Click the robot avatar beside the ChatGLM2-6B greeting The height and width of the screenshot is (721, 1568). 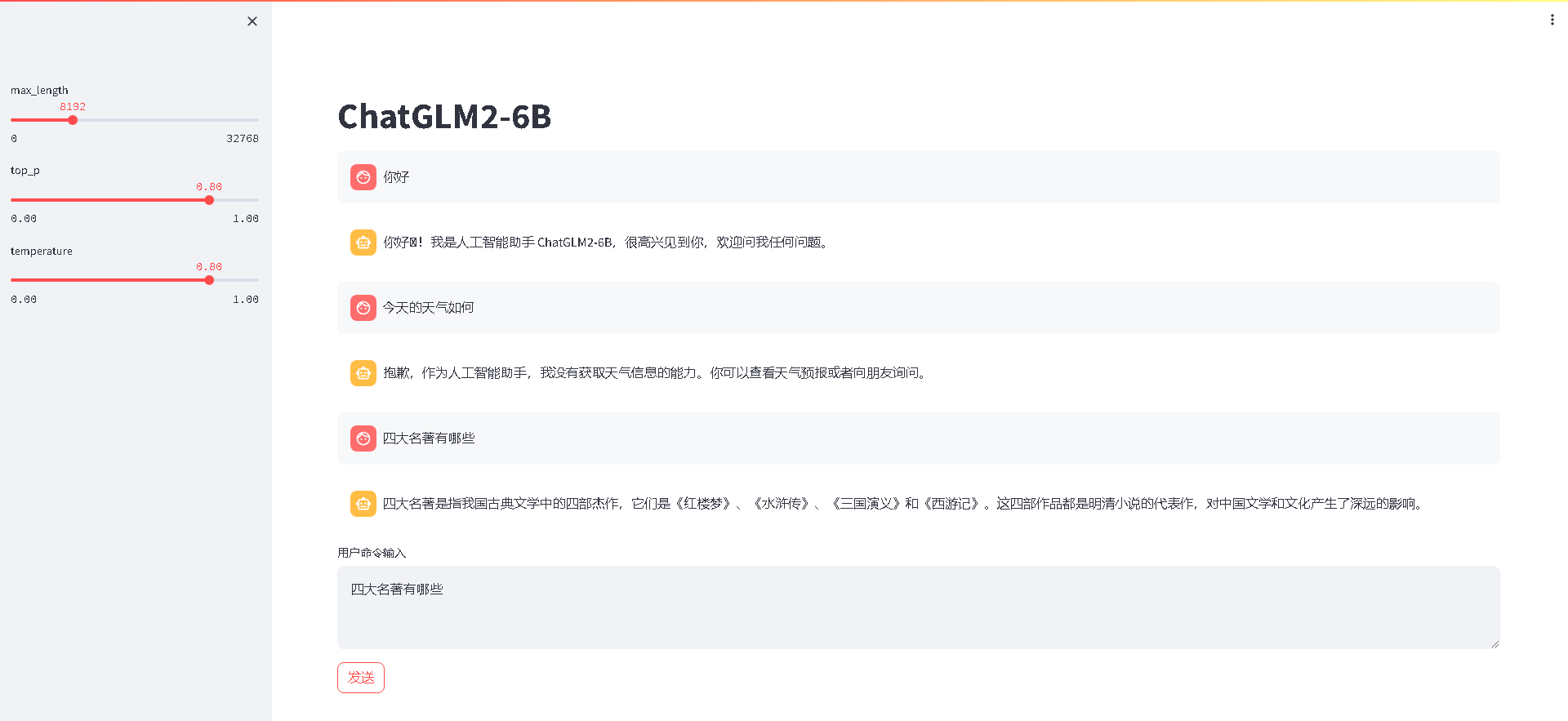point(363,243)
